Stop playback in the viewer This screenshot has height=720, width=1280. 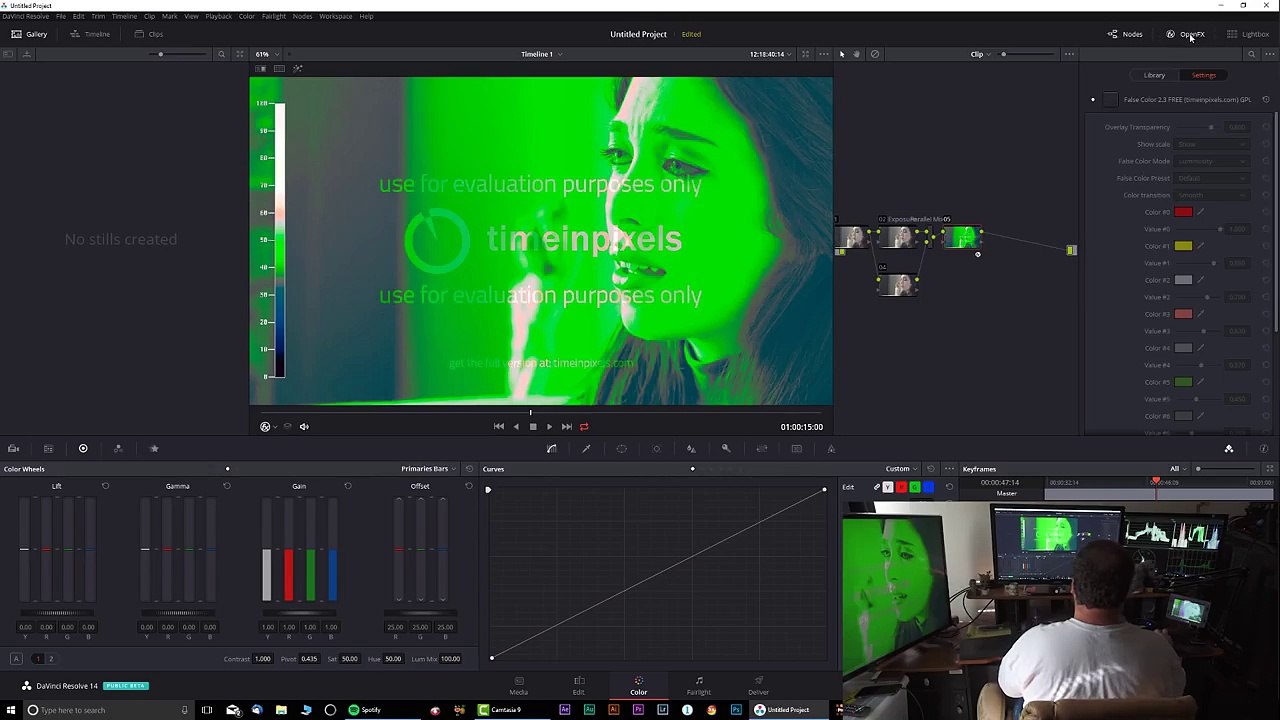533,427
